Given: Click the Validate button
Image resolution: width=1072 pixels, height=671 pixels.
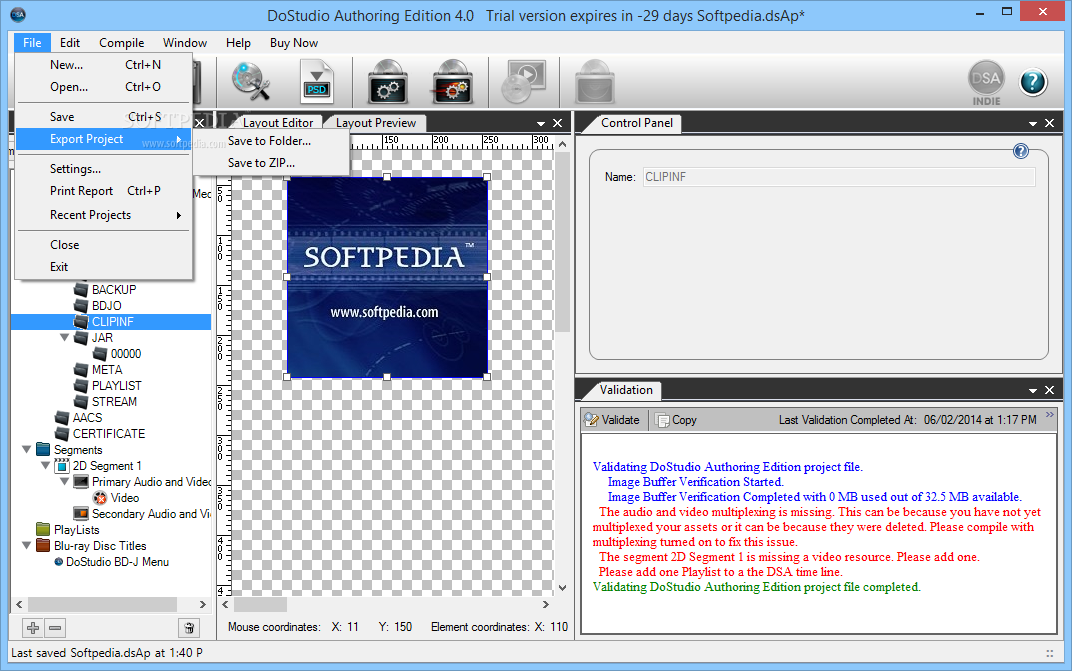Looking at the screenshot, I should 612,420.
